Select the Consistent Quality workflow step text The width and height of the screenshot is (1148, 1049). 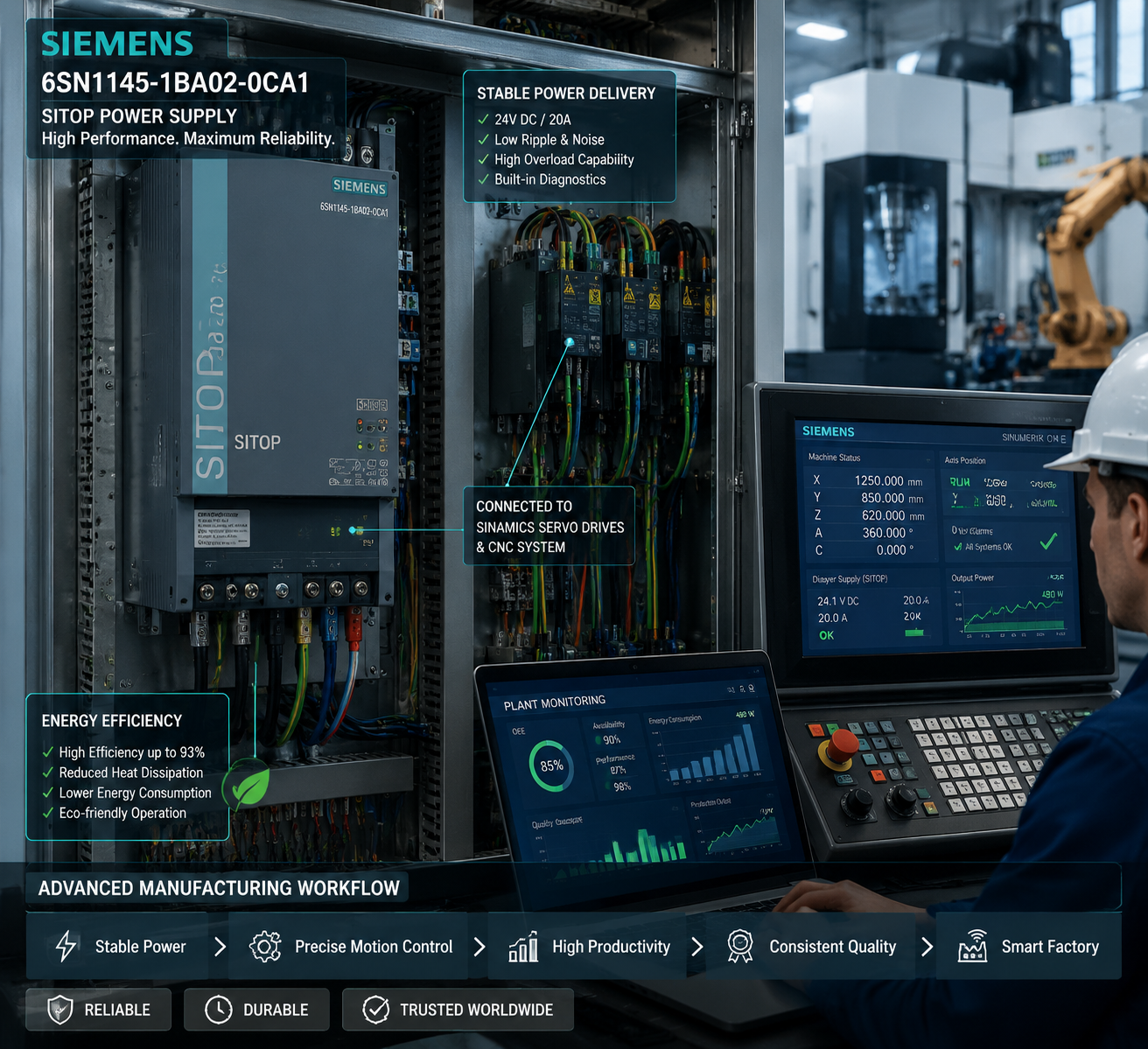(832, 947)
